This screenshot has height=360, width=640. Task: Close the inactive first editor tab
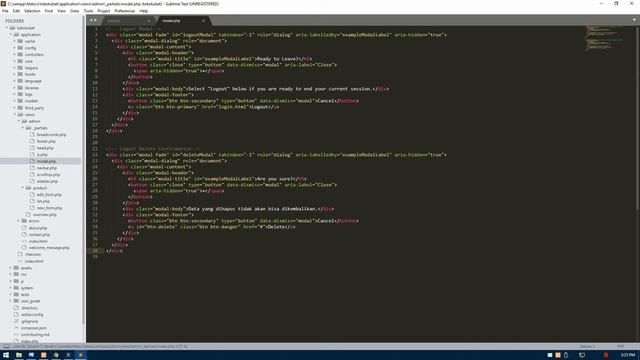149,21
